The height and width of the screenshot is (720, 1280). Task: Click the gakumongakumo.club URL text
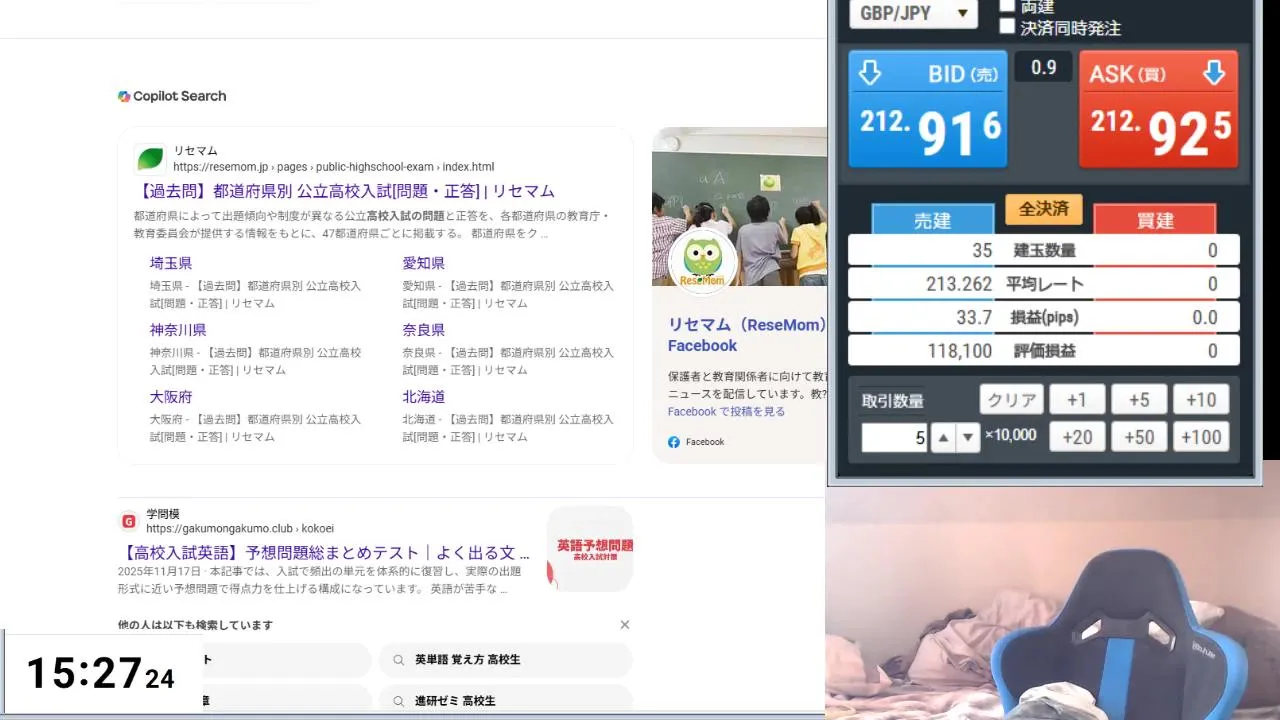240,528
